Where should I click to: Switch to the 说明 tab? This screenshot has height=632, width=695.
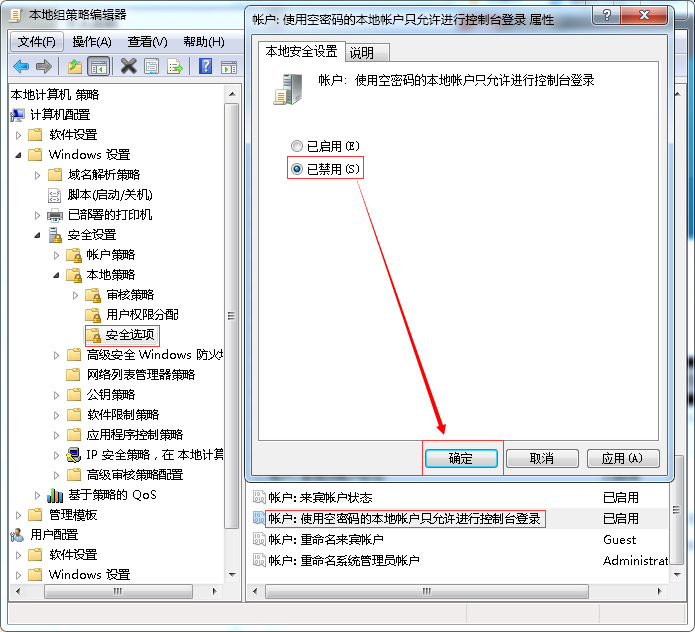362,53
